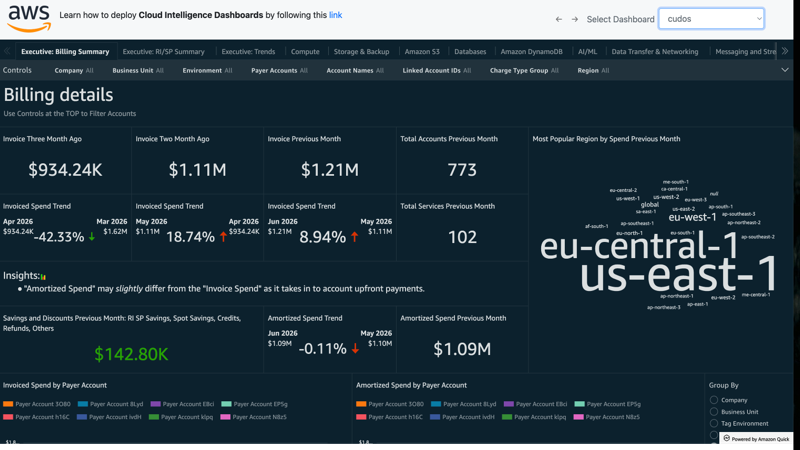The height and width of the screenshot is (450, 800).
Task: Switch to Executive: Trends tab
Action: [x=248, y=52]
